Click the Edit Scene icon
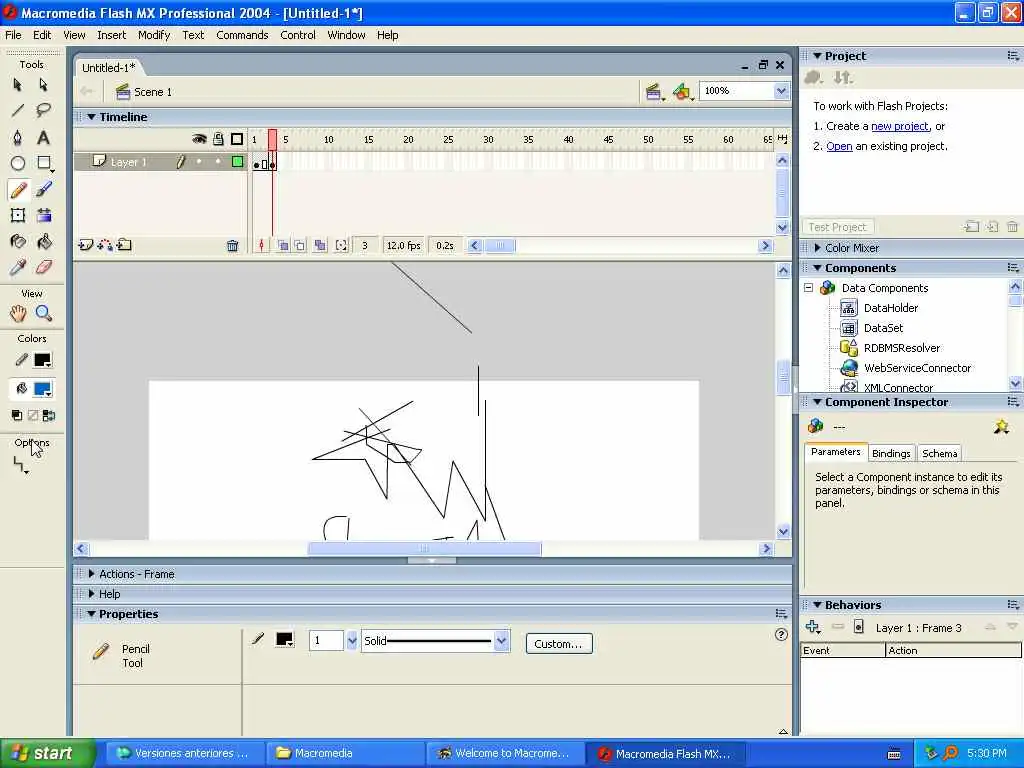This screenshot has height=768, width=1024. click(x=654, y=92)
